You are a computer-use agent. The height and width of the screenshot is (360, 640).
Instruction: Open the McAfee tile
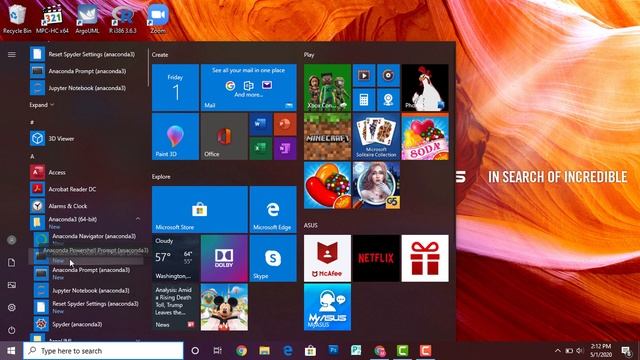(327, 258)
